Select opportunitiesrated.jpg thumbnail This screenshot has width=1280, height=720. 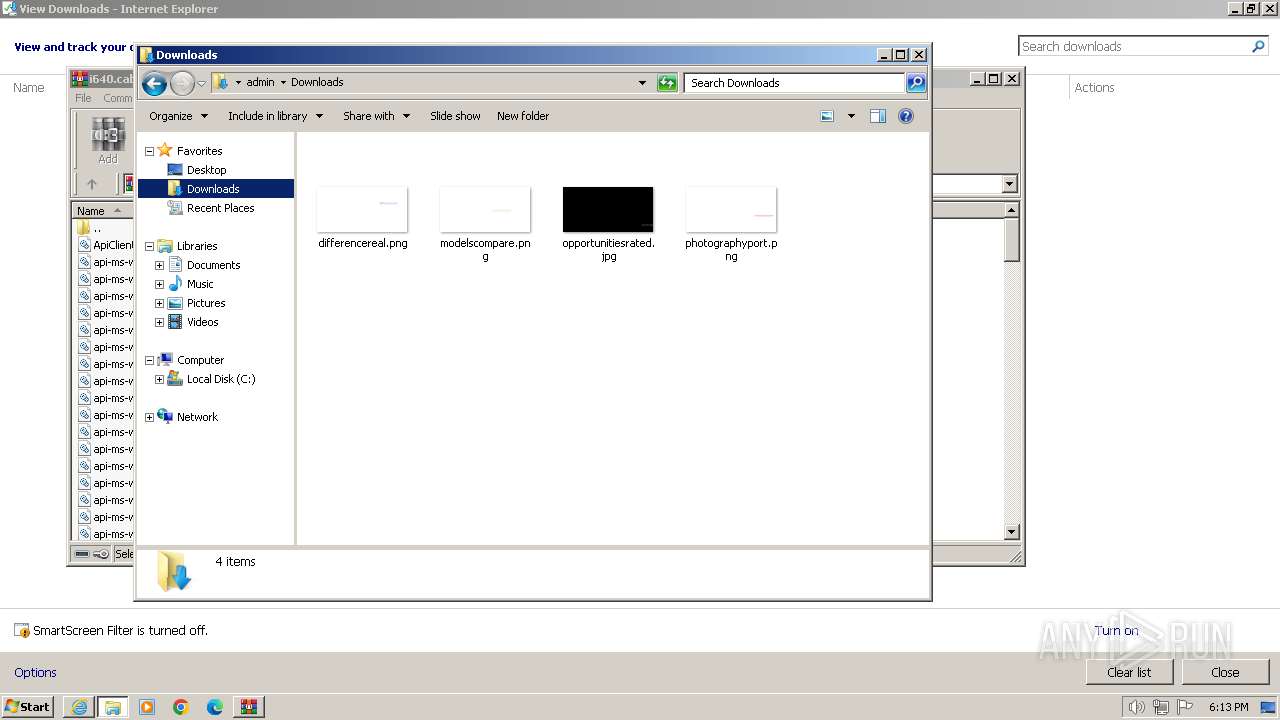click(x=608, y=209)
